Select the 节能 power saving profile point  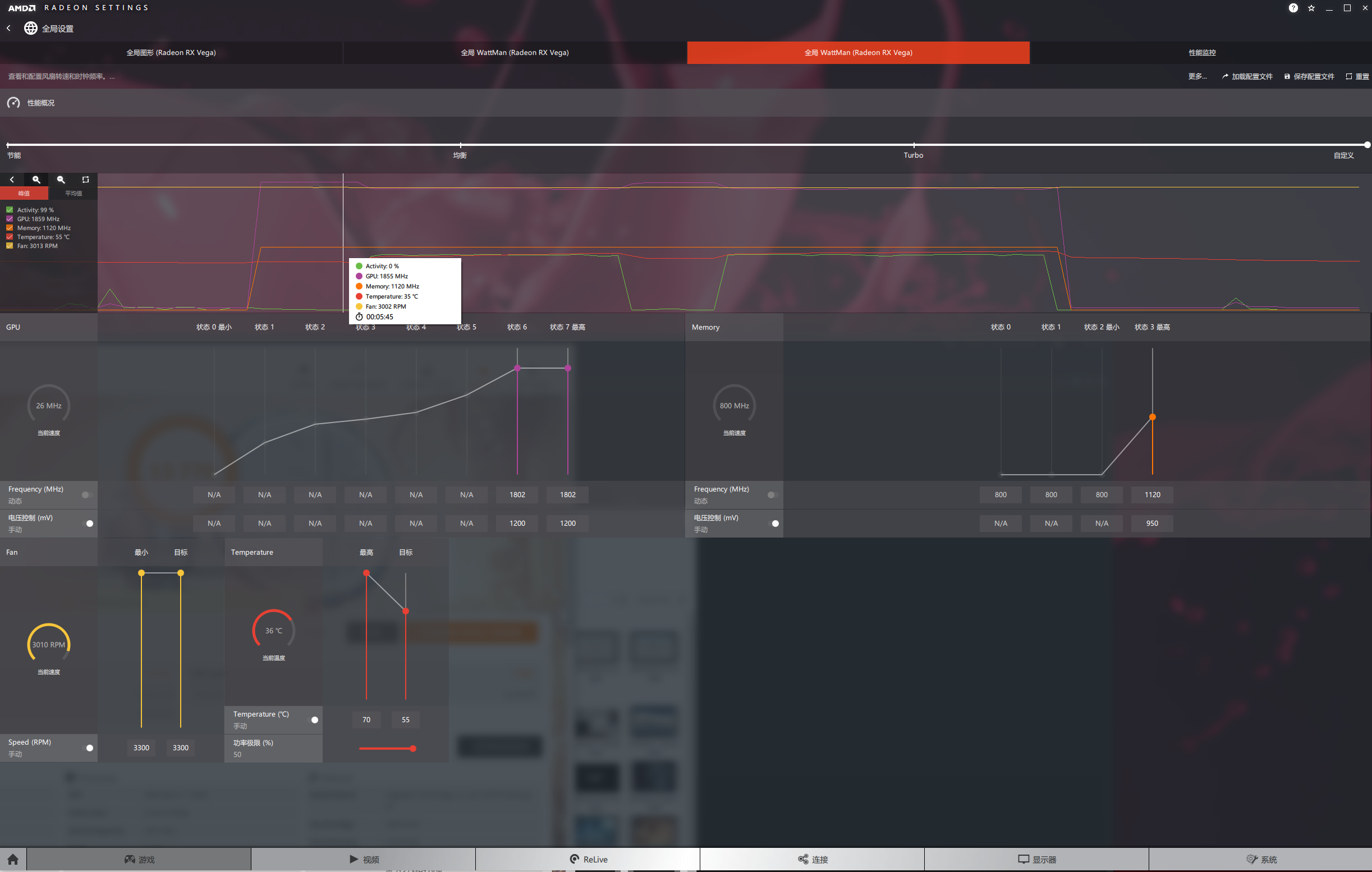[x=8, y=145]
